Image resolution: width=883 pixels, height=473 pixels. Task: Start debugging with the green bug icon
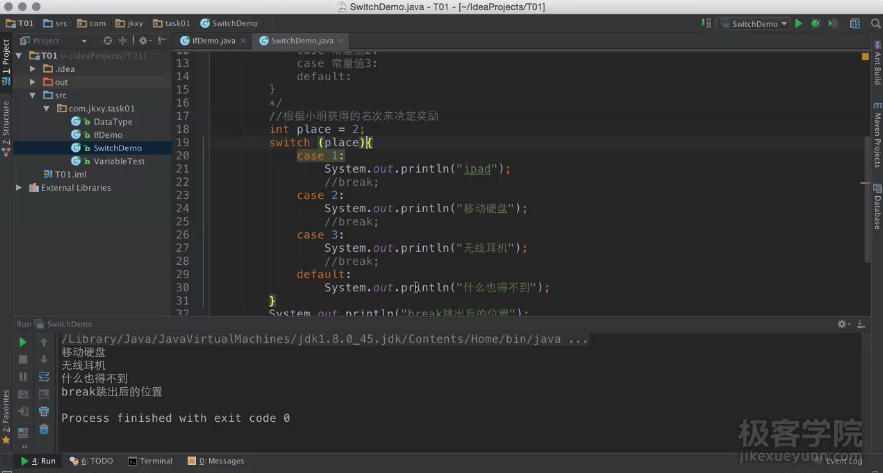coord(815,23)
